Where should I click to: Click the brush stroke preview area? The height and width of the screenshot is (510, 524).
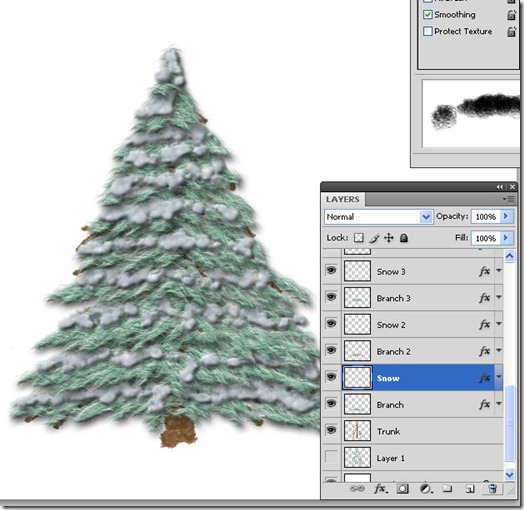(x=471, y=113)
